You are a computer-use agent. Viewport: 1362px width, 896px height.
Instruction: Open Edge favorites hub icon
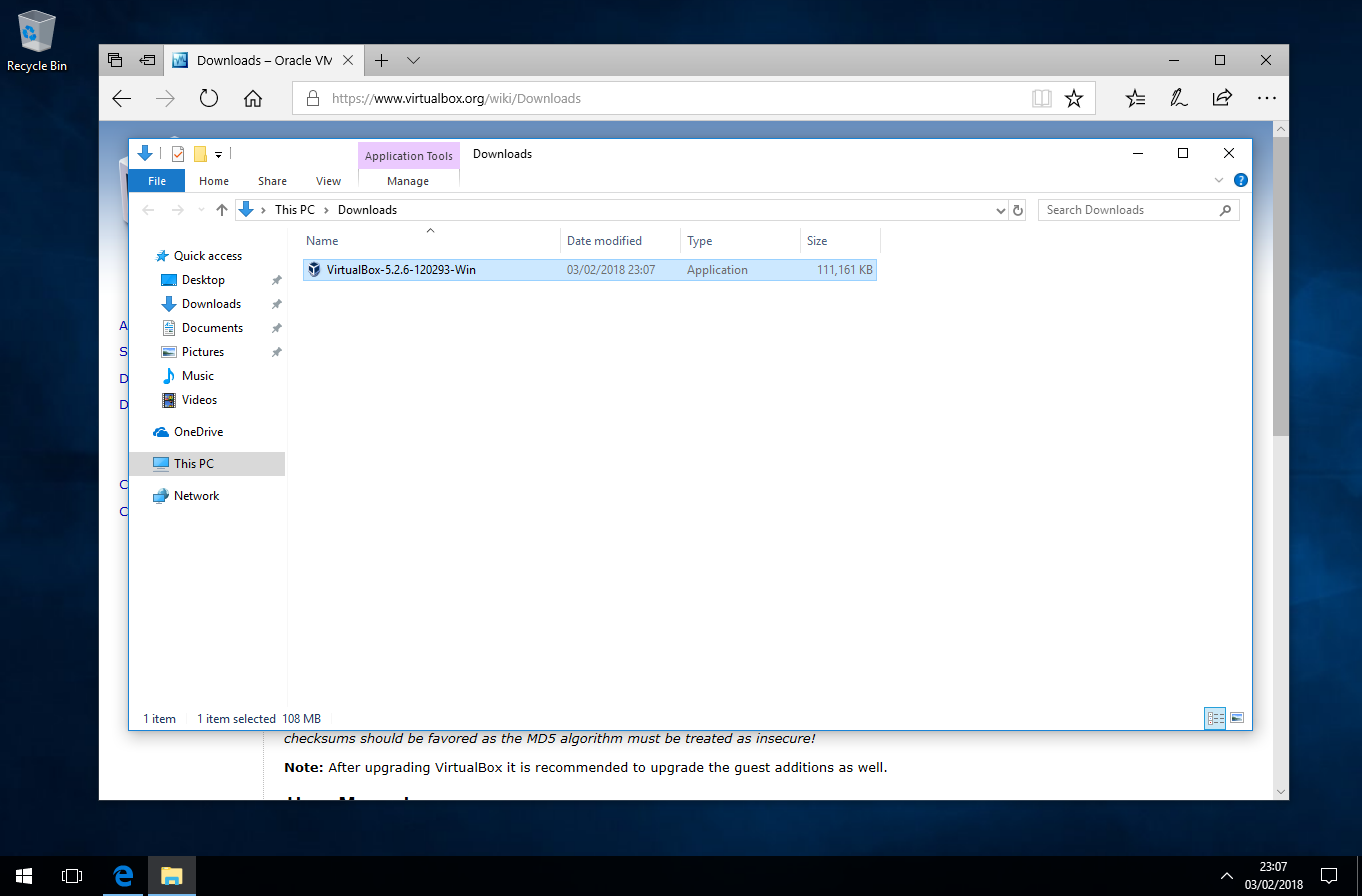coord(1135,98)
